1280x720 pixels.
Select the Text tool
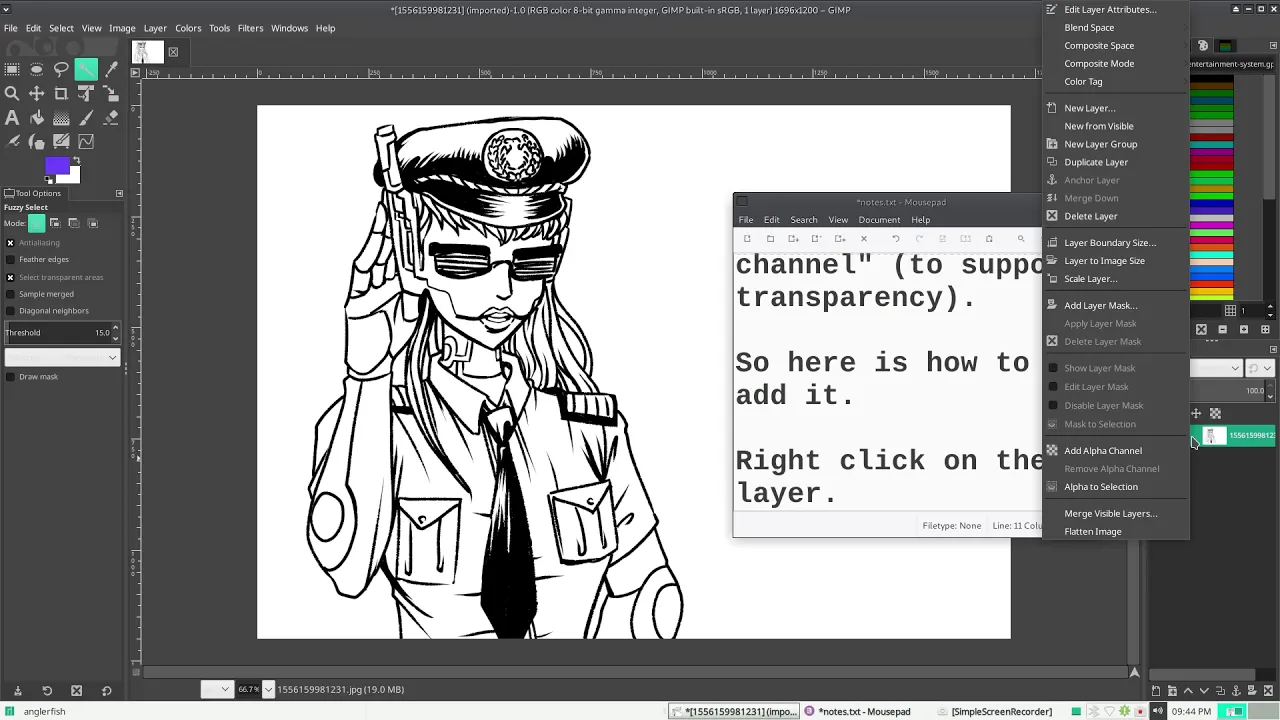tap(12, 118)
